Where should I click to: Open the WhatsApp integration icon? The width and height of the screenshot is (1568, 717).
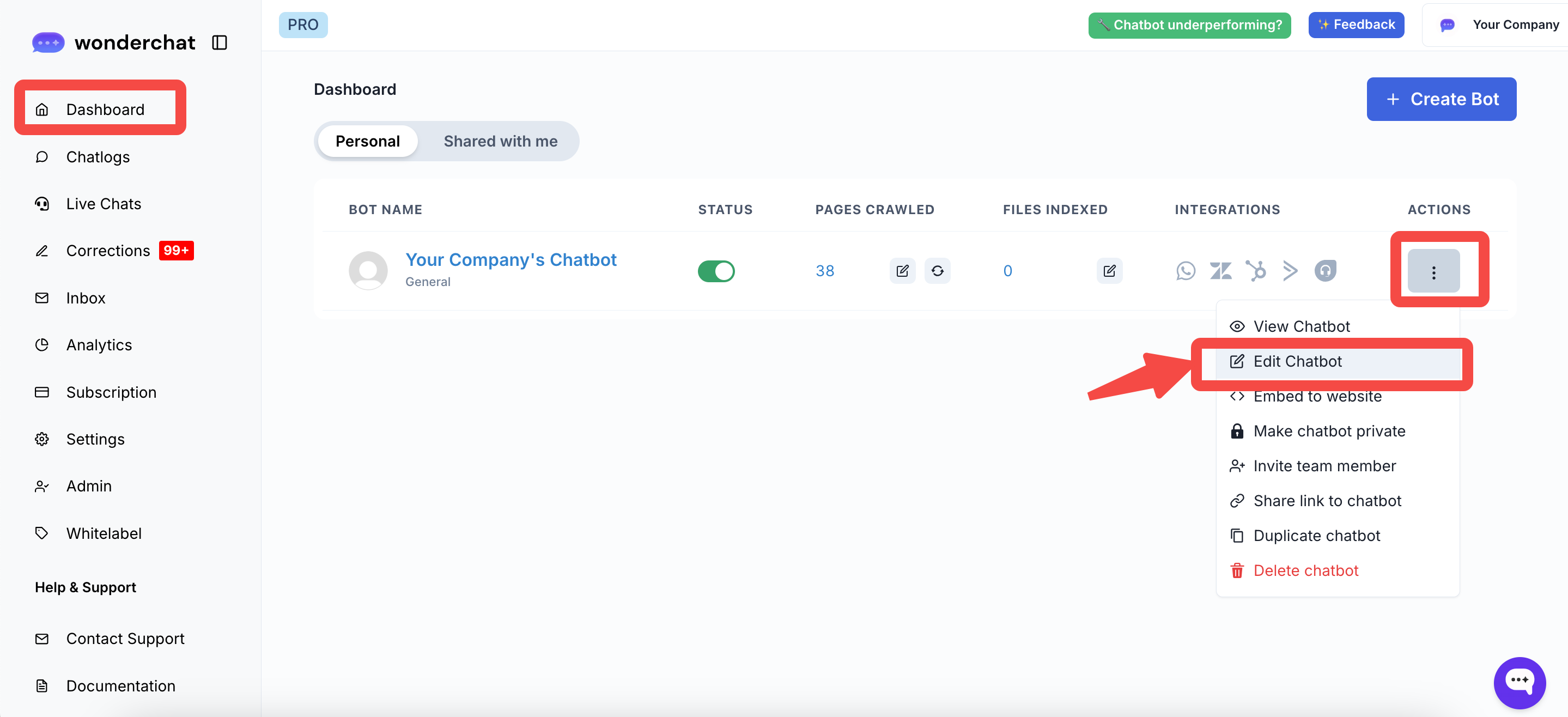coord(1185,271)
